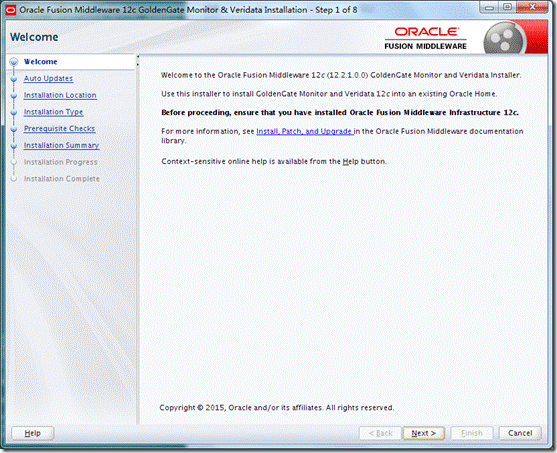557x453 pixels.
Task: Go to the Installation Type step
Action: [53, 112]
